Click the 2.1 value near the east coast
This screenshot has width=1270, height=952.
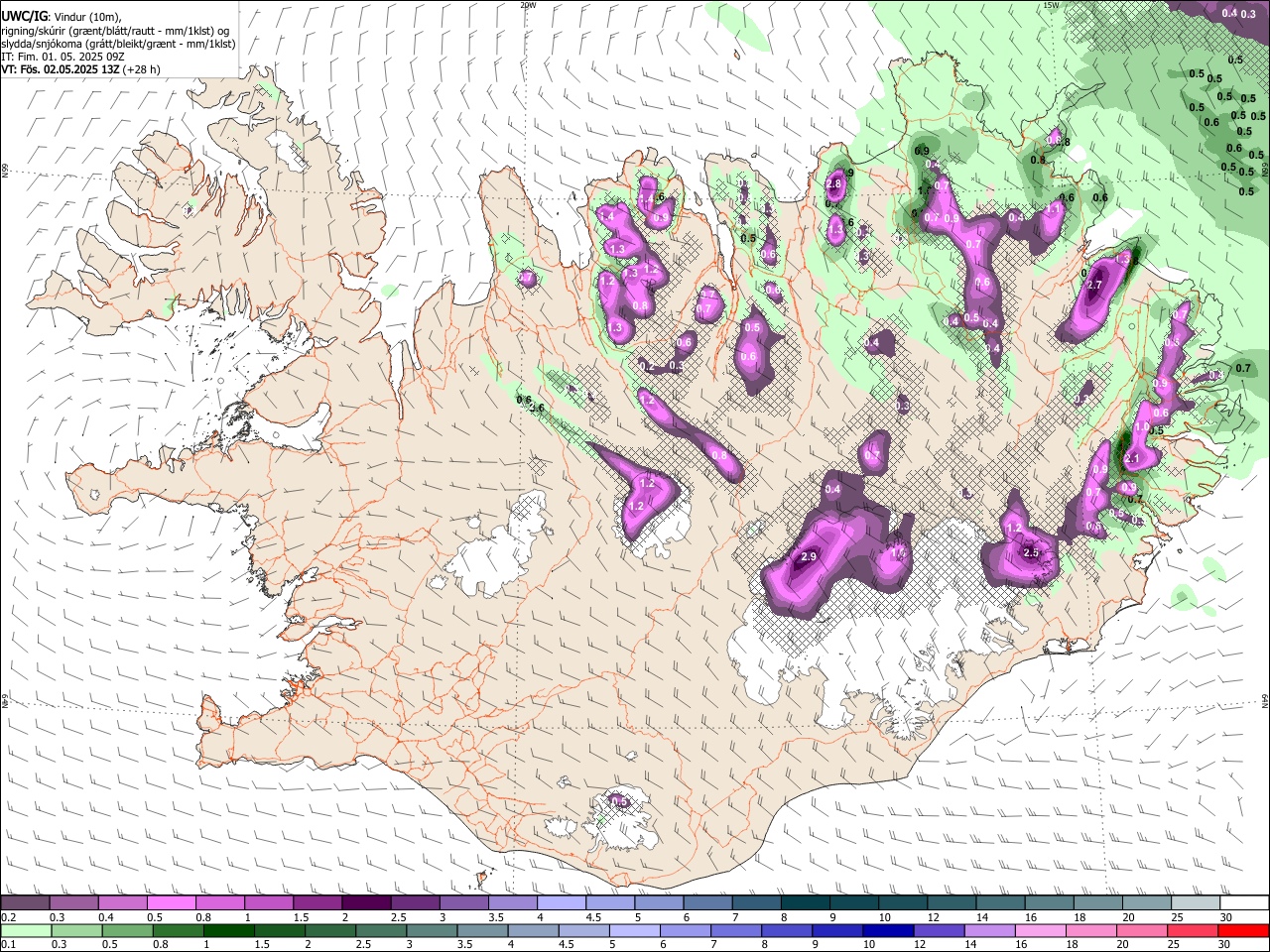click(1132, 458)
